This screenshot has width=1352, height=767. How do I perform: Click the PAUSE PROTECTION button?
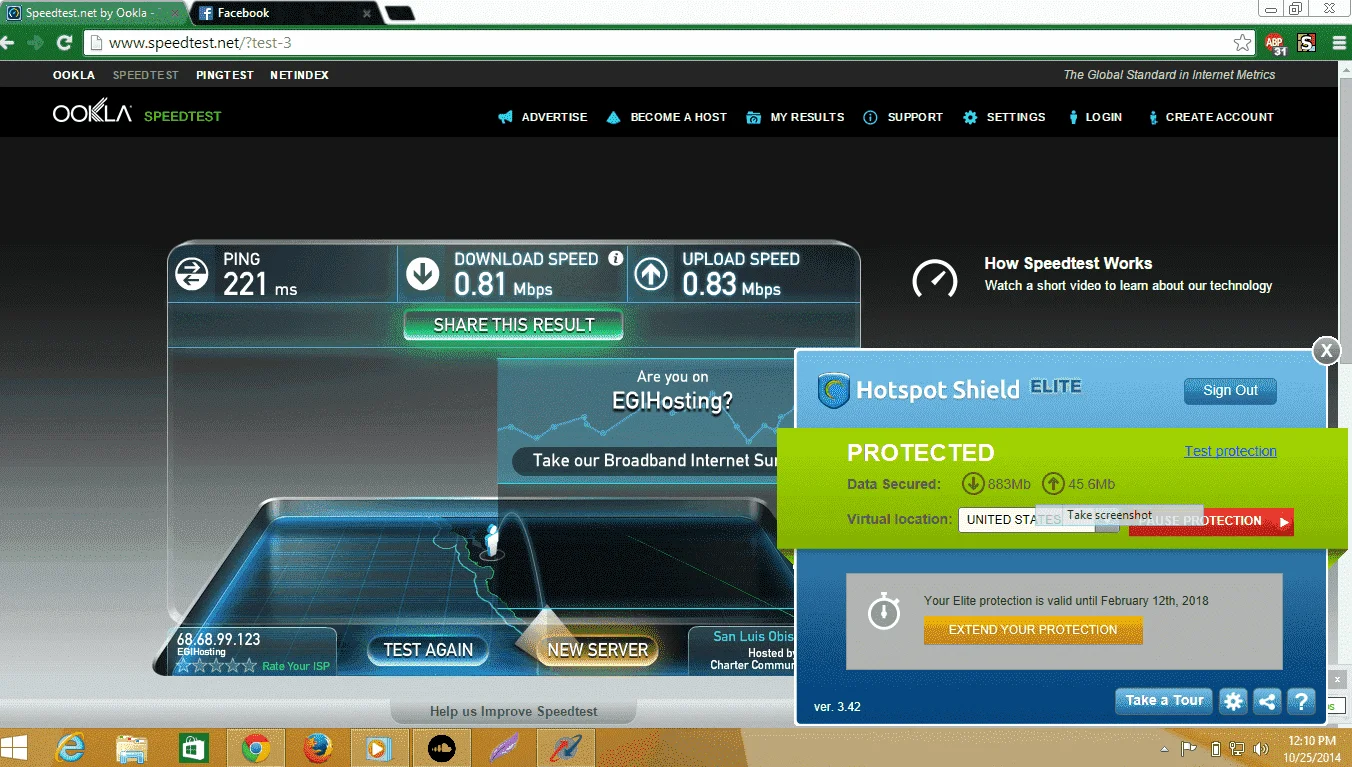[x=1211, y=521]
